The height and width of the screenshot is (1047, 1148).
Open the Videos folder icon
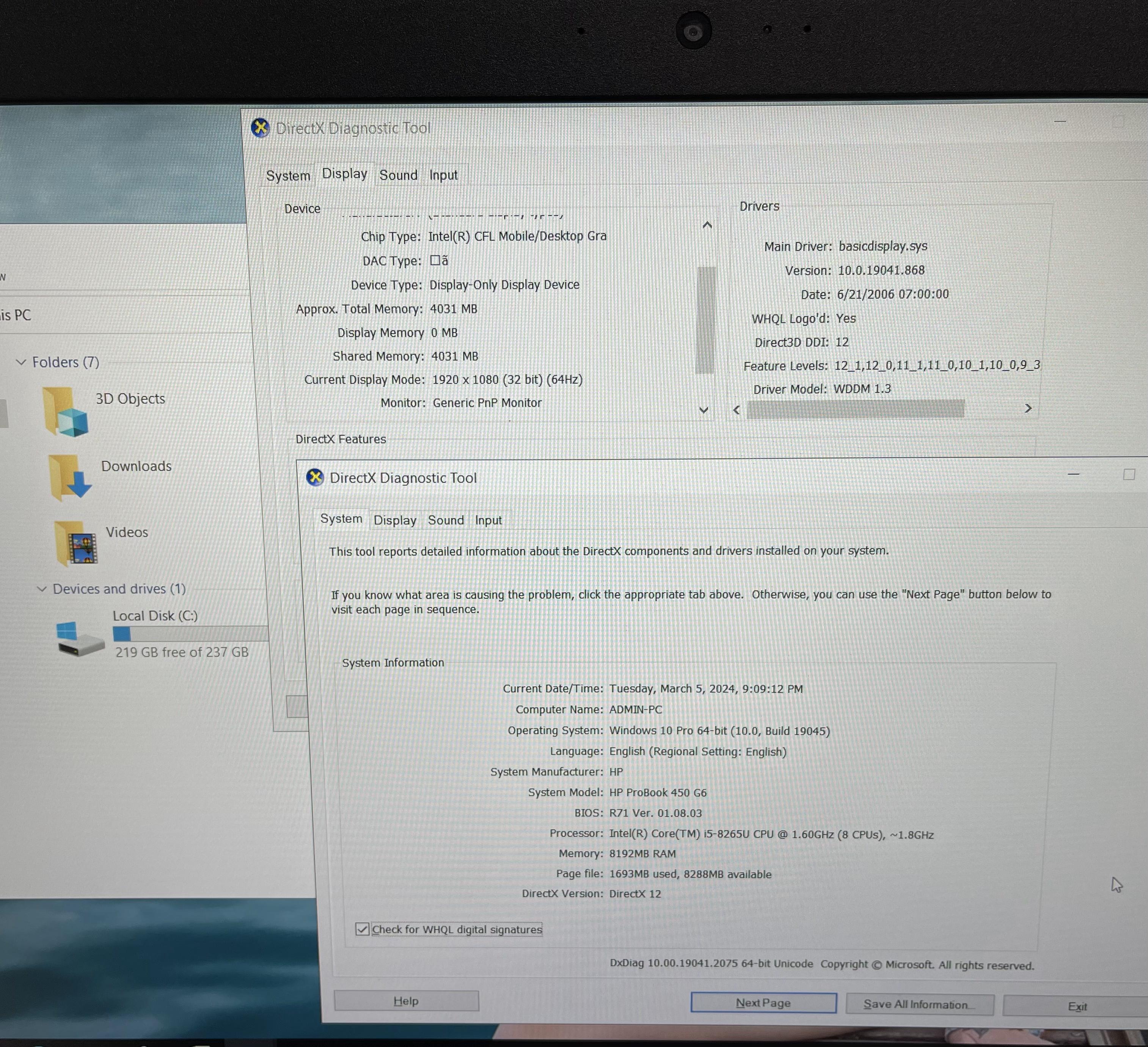click(76, 544)
